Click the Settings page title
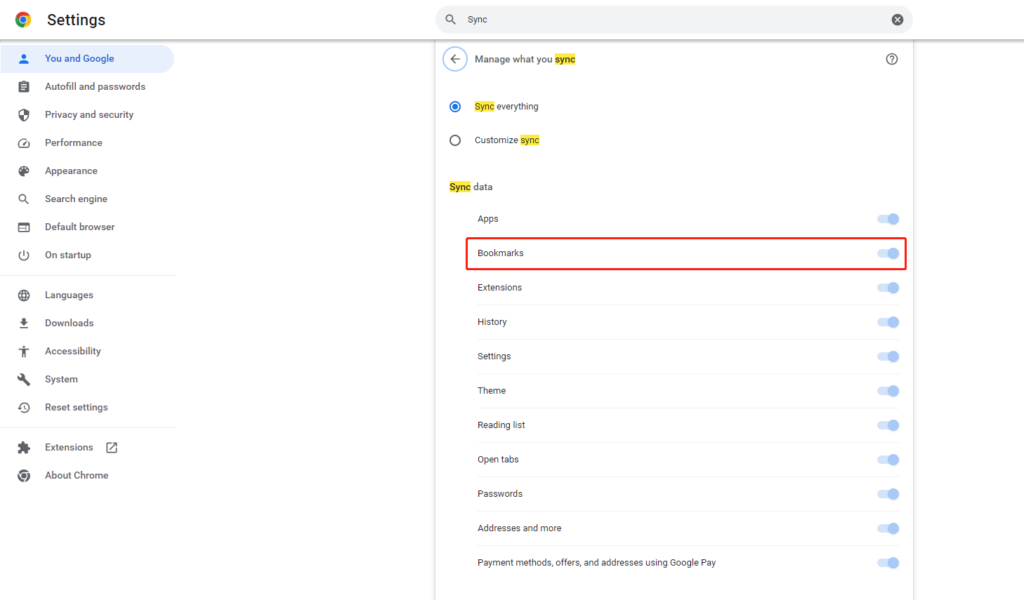Screen dimensions: 1024x600 pos(76,20)
